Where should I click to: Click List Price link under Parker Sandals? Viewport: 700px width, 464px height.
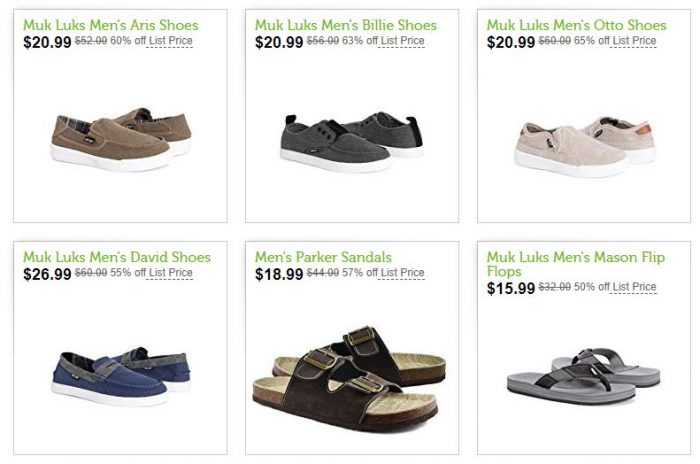click(403, 273)
